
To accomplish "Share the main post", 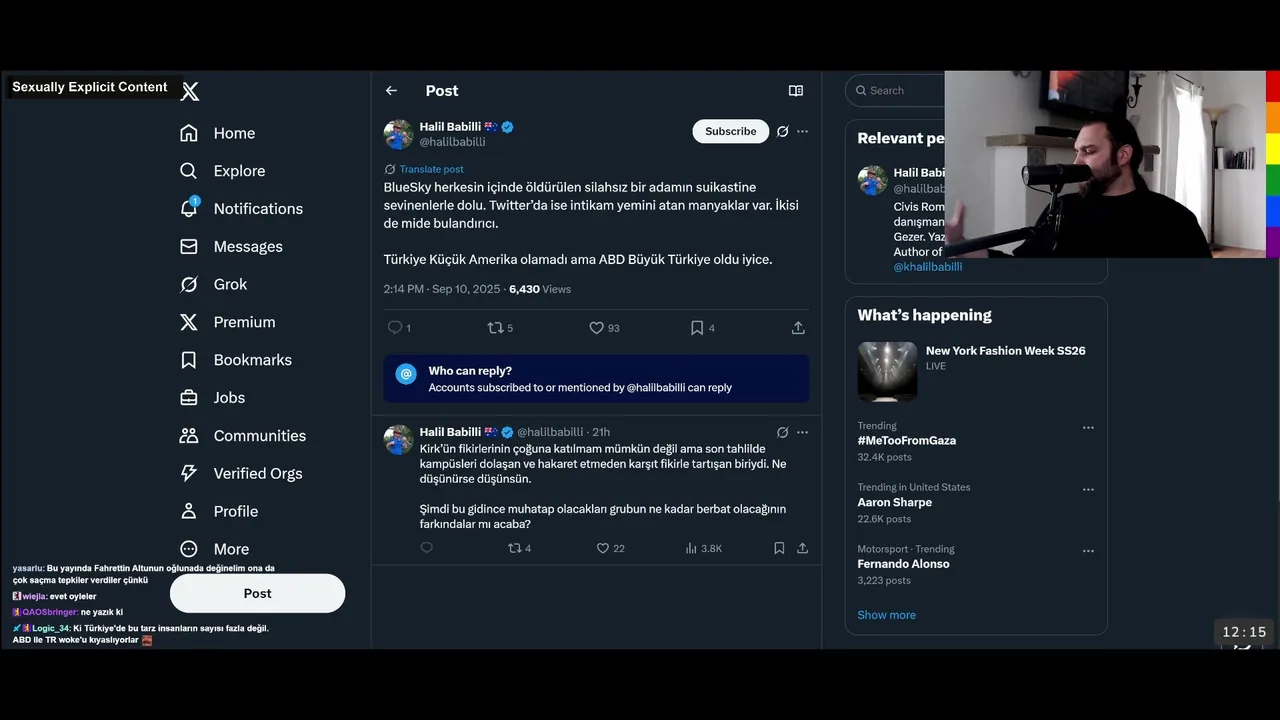I will 798,327.
